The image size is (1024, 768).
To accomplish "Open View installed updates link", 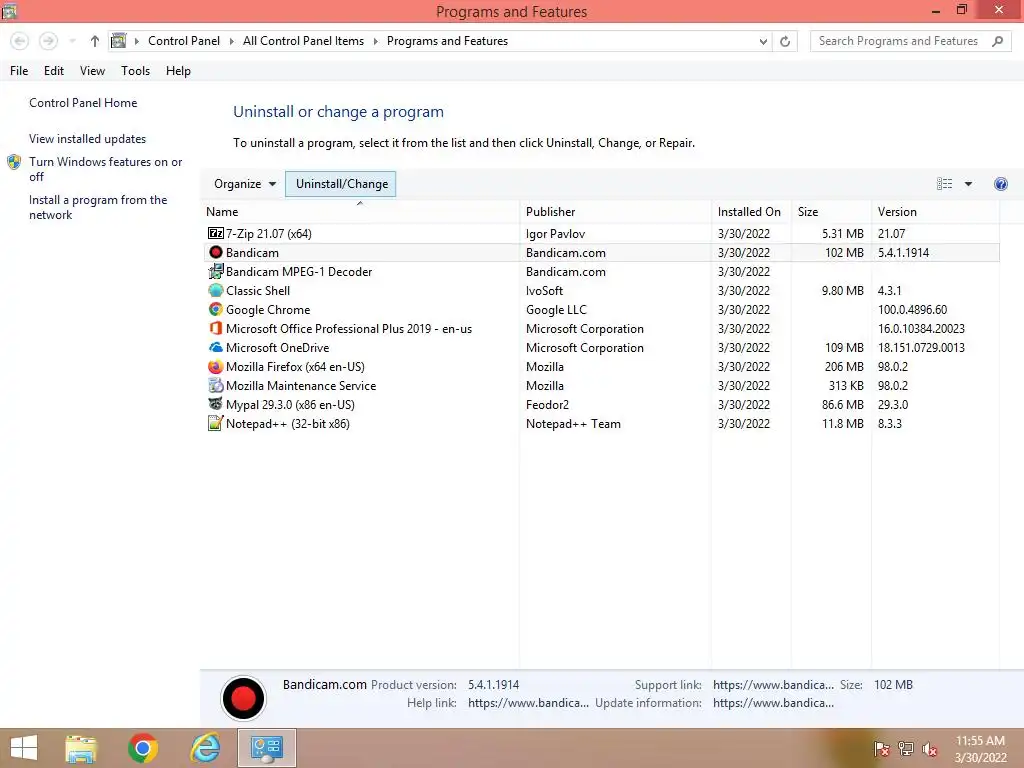I will tap(88, 138).
